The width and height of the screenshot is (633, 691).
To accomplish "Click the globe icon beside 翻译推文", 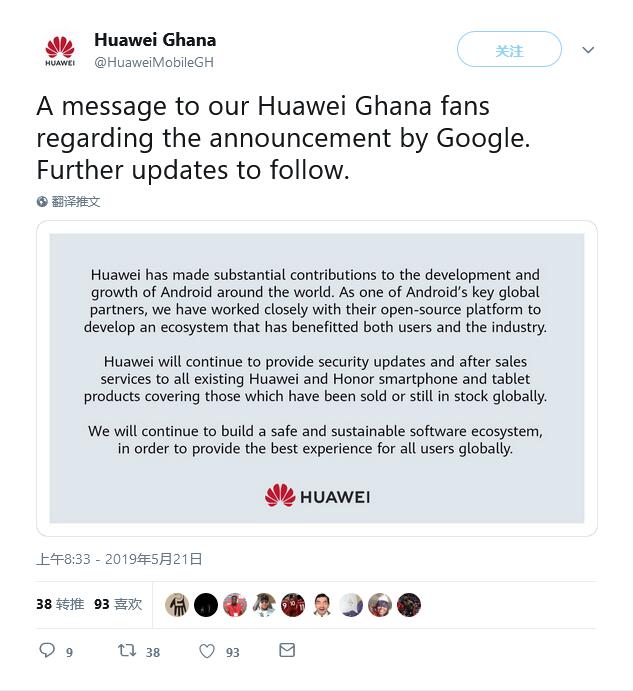I will coord(42,201).
